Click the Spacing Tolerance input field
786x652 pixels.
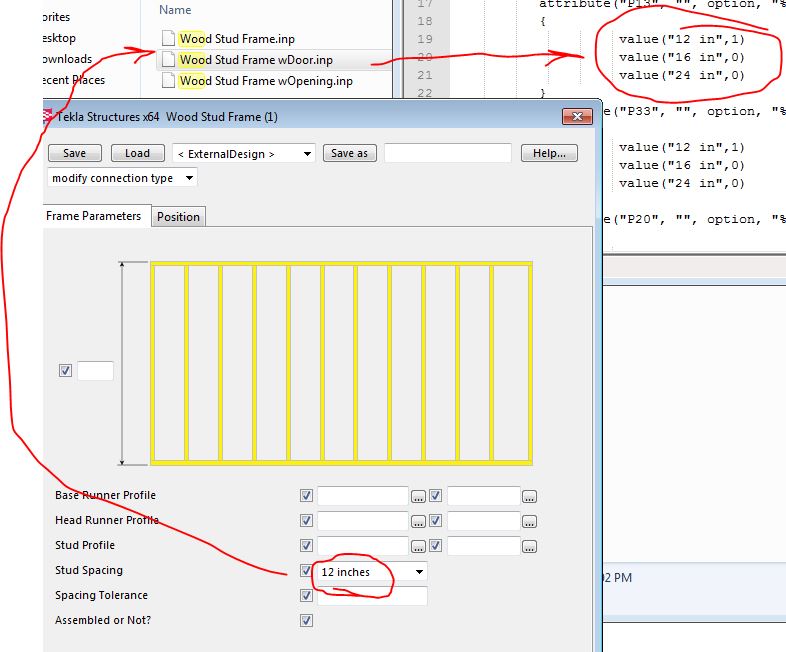pyautogui.click(x=371, y=596)
